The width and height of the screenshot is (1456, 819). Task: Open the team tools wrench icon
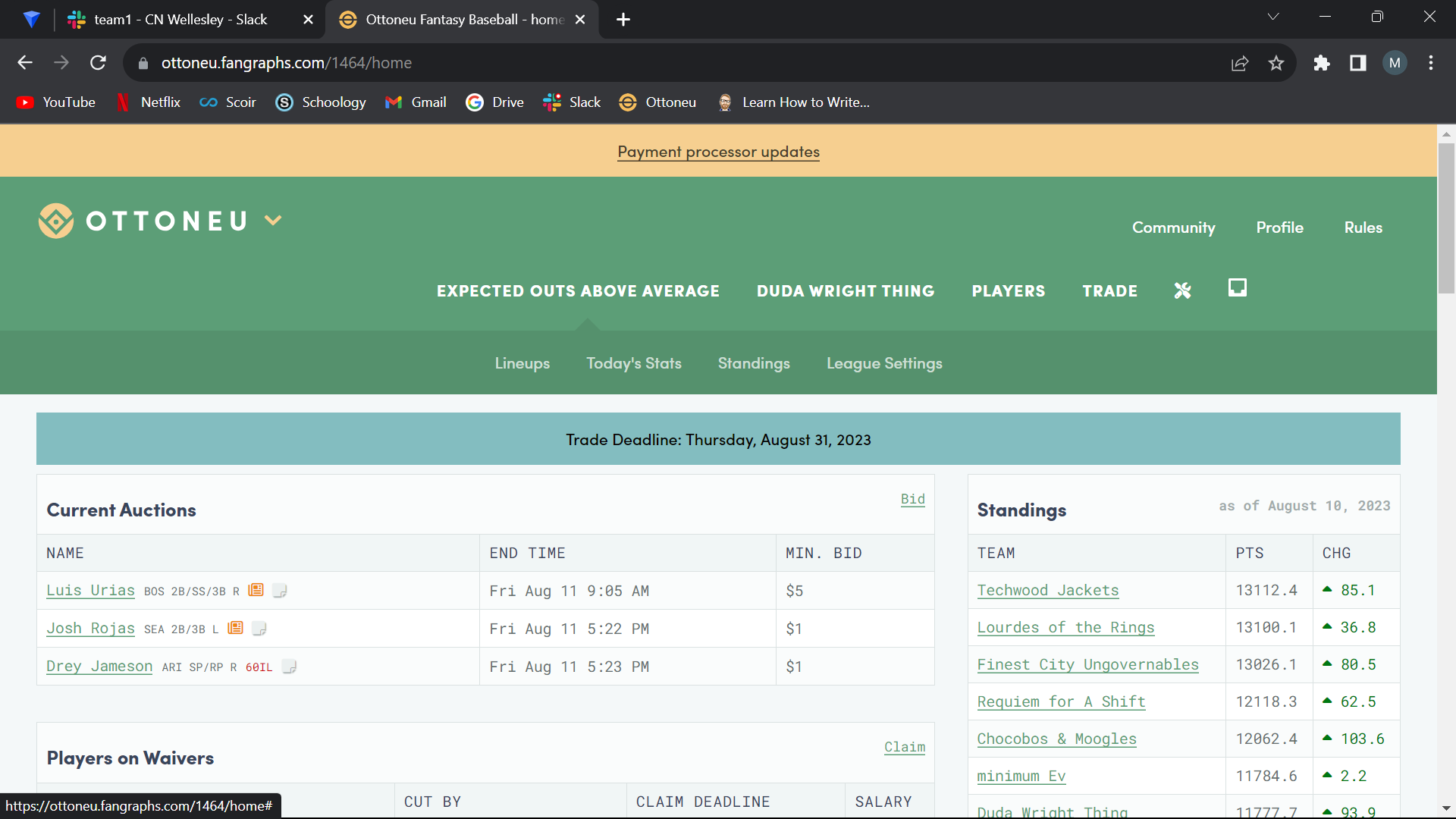[x=1183, y=290]
